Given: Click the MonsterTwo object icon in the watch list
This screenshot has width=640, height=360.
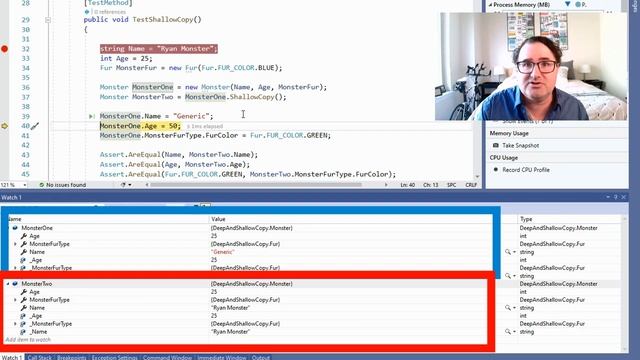Looking at the screenshot, I should pos(15,284).
